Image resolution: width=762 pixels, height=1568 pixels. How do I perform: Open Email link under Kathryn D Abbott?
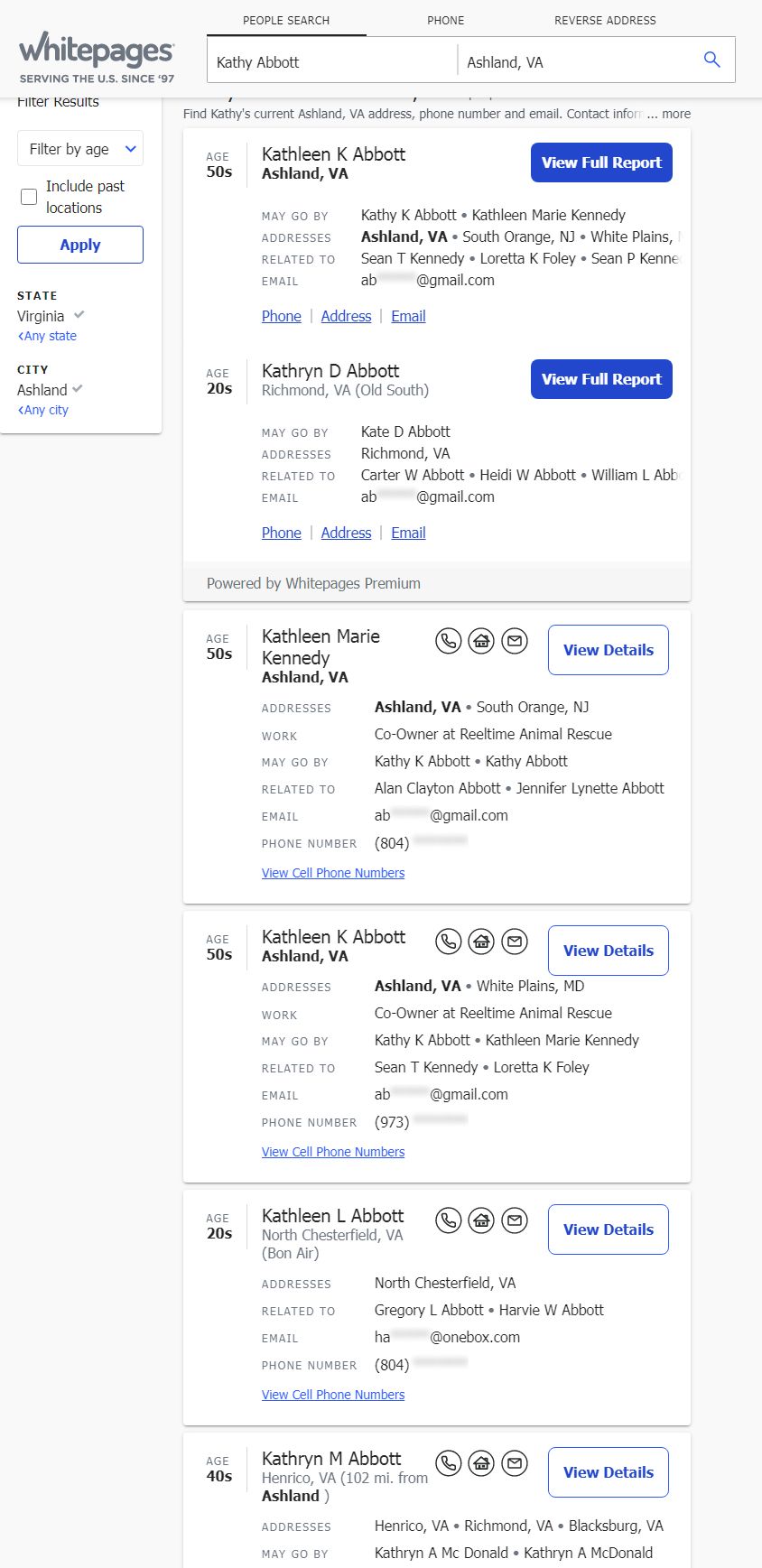point(408,533)
